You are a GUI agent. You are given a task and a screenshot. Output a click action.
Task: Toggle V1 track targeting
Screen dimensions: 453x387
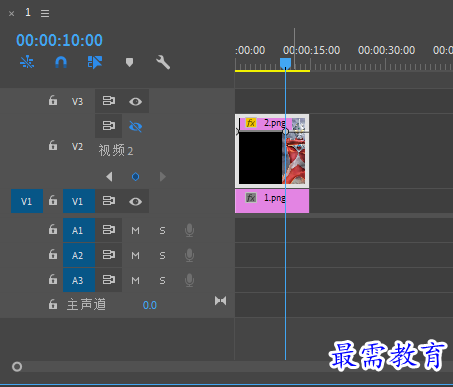79,201
